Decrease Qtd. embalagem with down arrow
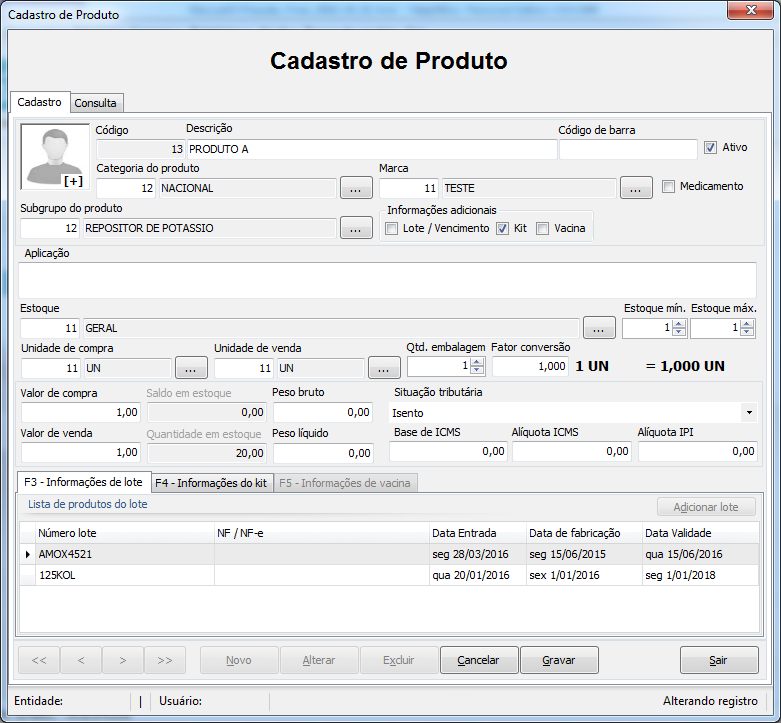The width and height of the screenshot is (781, 723). point(477,370)
